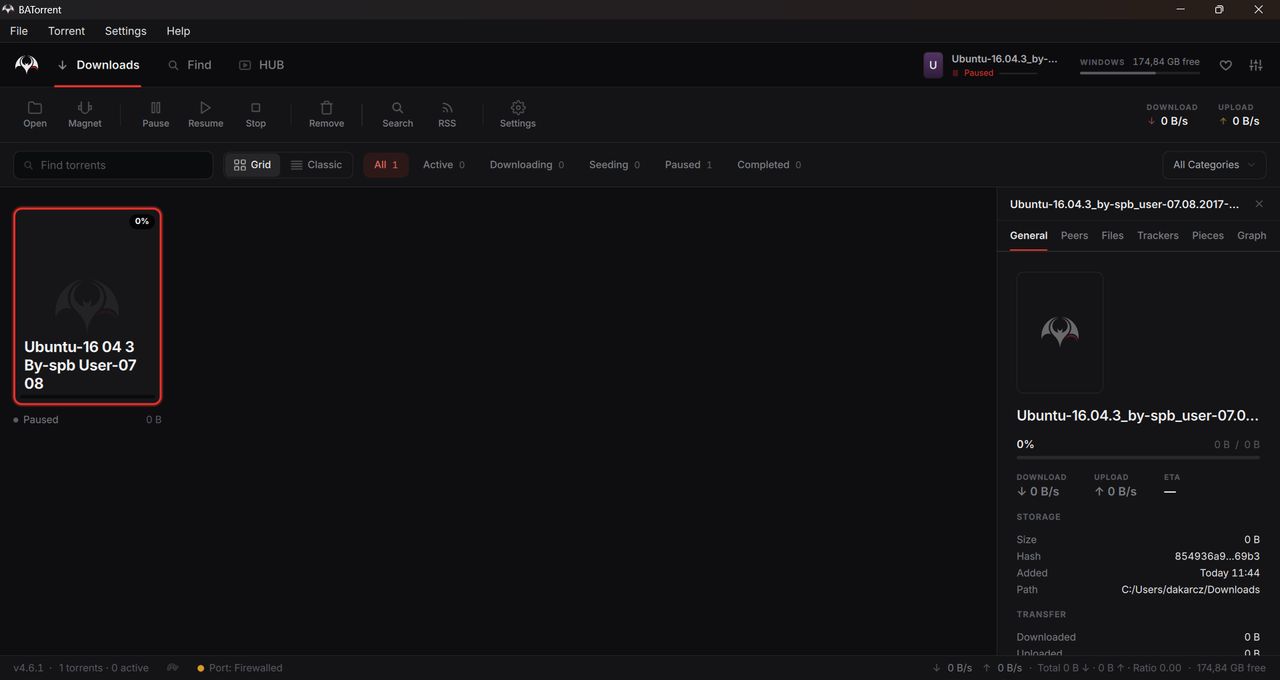Click the header Ubuntu-16.04.3 paused torrent
This screenshot has height=680, width=1280.
click(x=1004, y=59)
